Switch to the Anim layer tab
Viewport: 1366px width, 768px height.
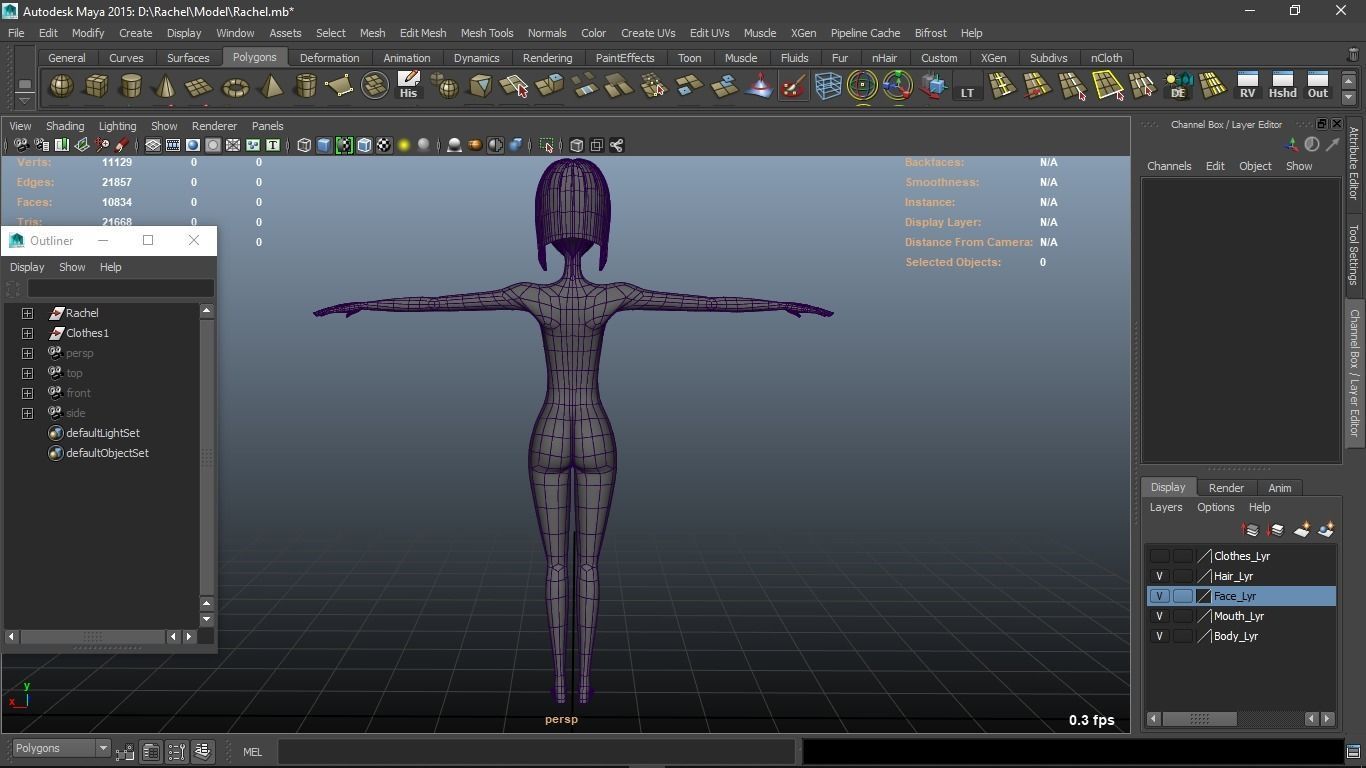[1280, 488]
